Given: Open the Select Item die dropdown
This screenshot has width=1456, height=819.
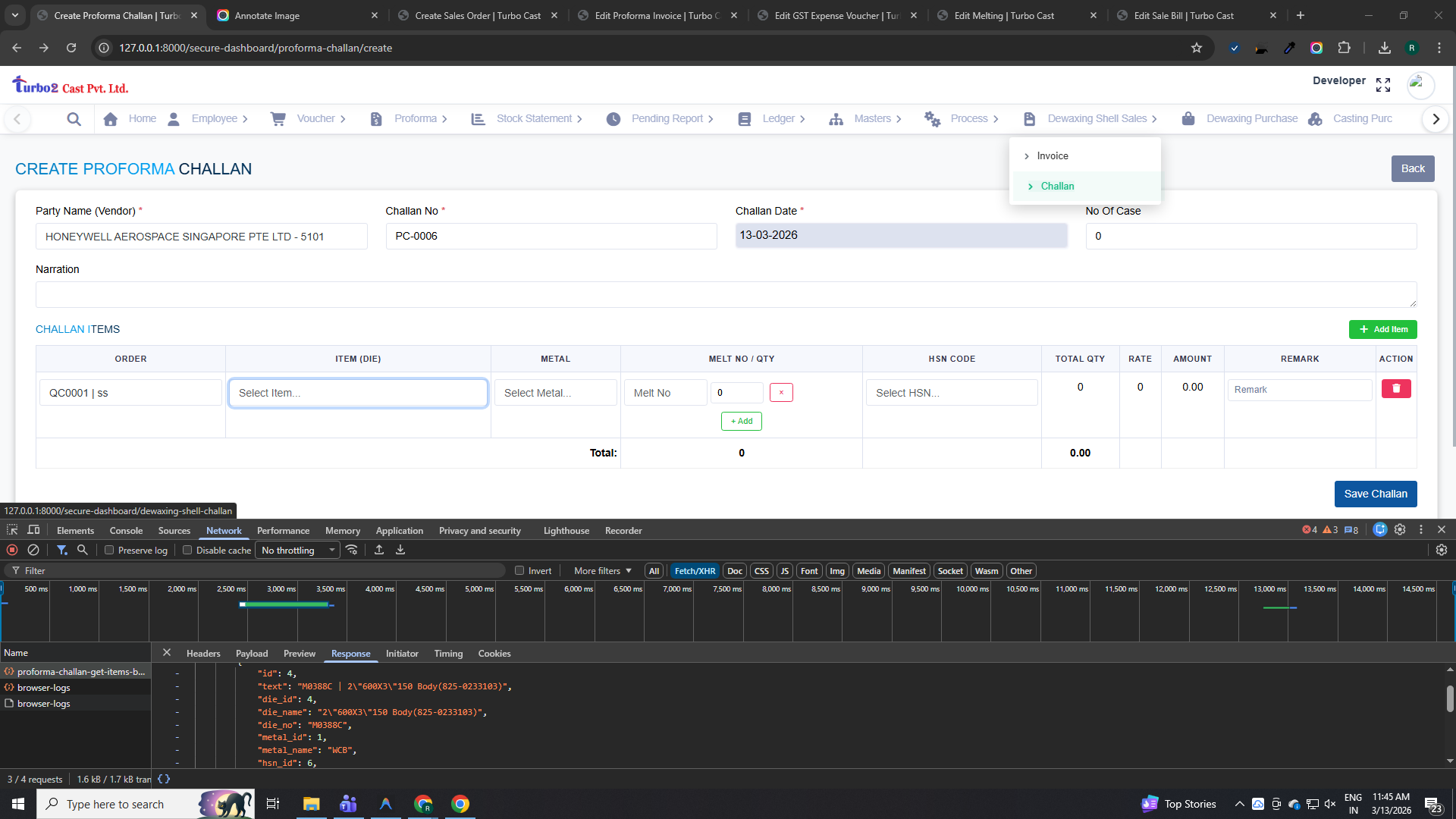Looking at the screenshot, I should pyautogui.click(x=358, y=393).
